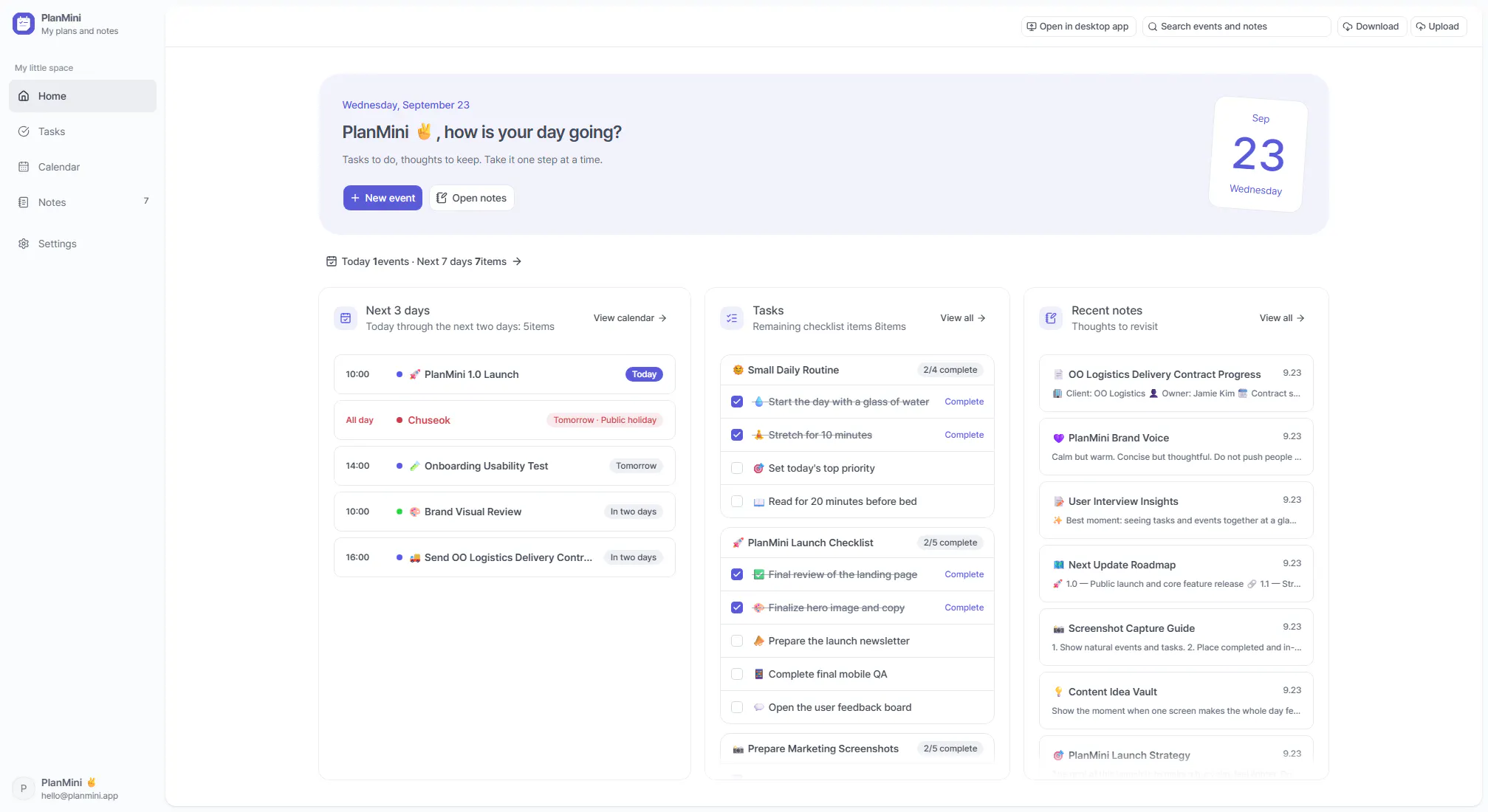This screenshot has width=1488, height=812.
Task: Click the Settings gear icon
Action: (x=24, y=244)
